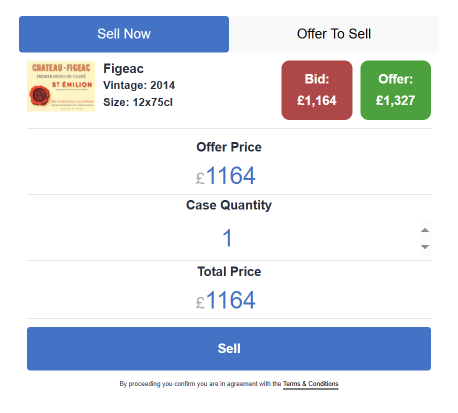Open the Terms & Conditions link

pos(311,384)
